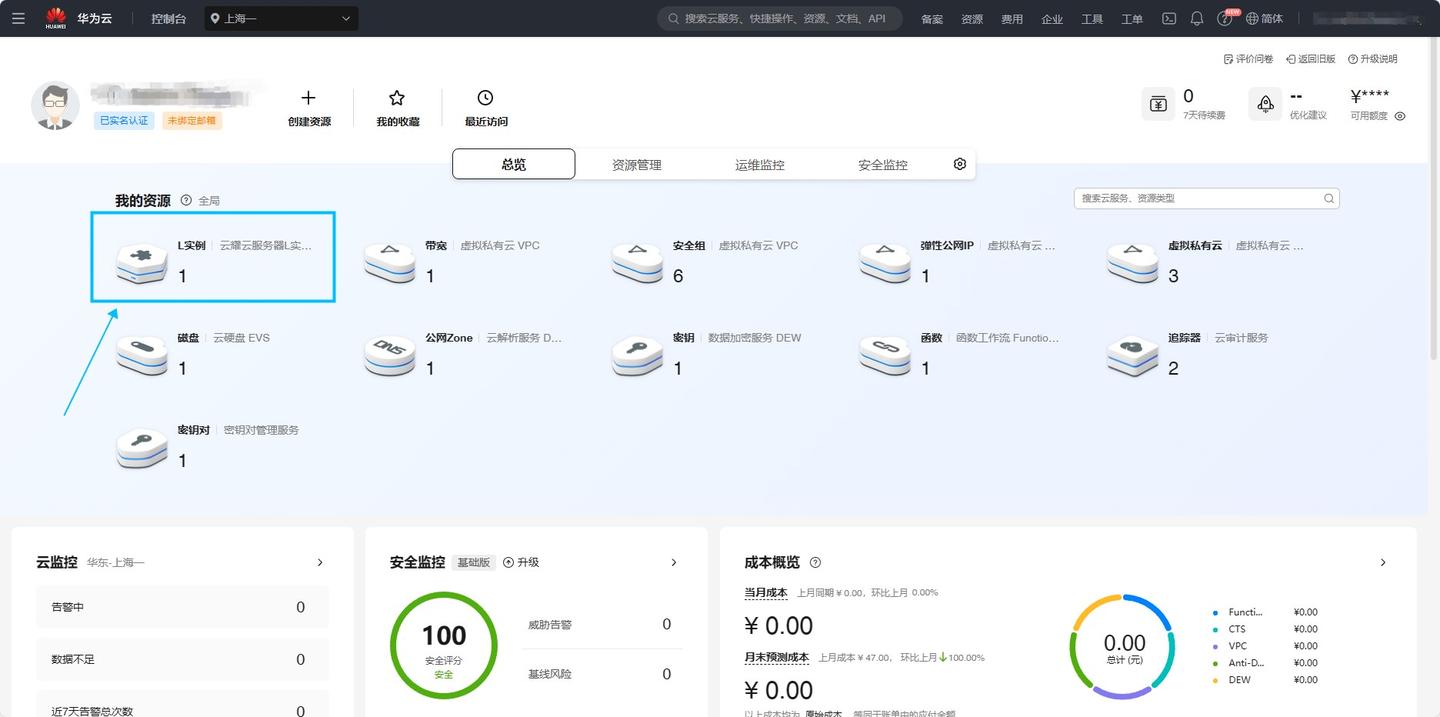The width and height of the screenshot is (1440, 717).
Task: Open the help icon with NEW badge
Action: [x=1226, y=18]
